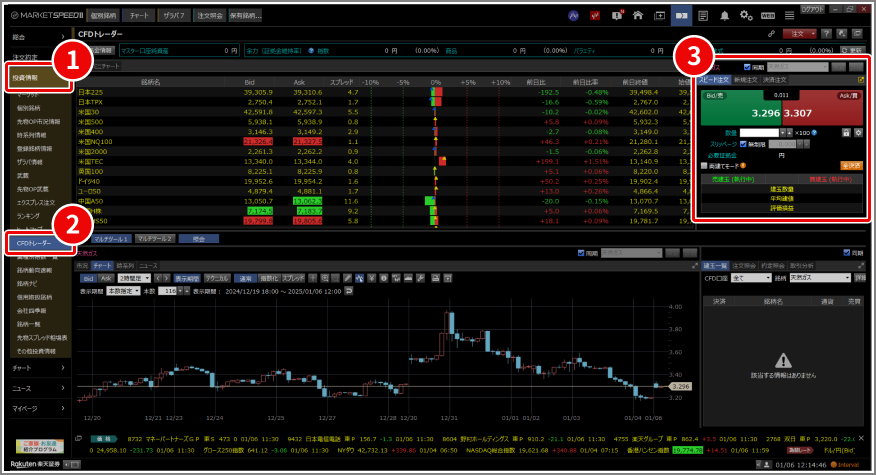Image resolution: width=876 pixels, height=475 pixels.
Task: Select the Ask toggle in chart toolbar
Action: coord(106,278)
